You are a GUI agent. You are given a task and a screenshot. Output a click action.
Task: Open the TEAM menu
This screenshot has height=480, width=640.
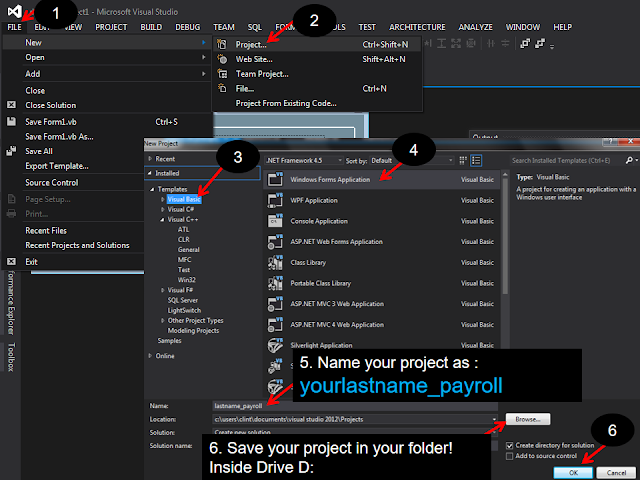(224, 27)
